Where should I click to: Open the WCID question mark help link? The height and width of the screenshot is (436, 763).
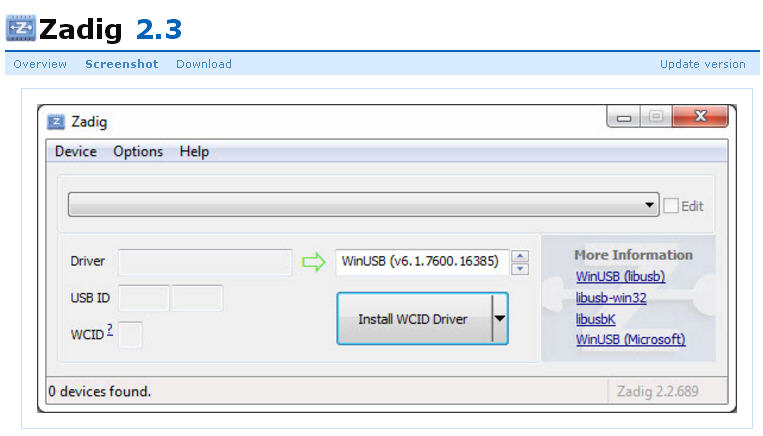point(110,330)
